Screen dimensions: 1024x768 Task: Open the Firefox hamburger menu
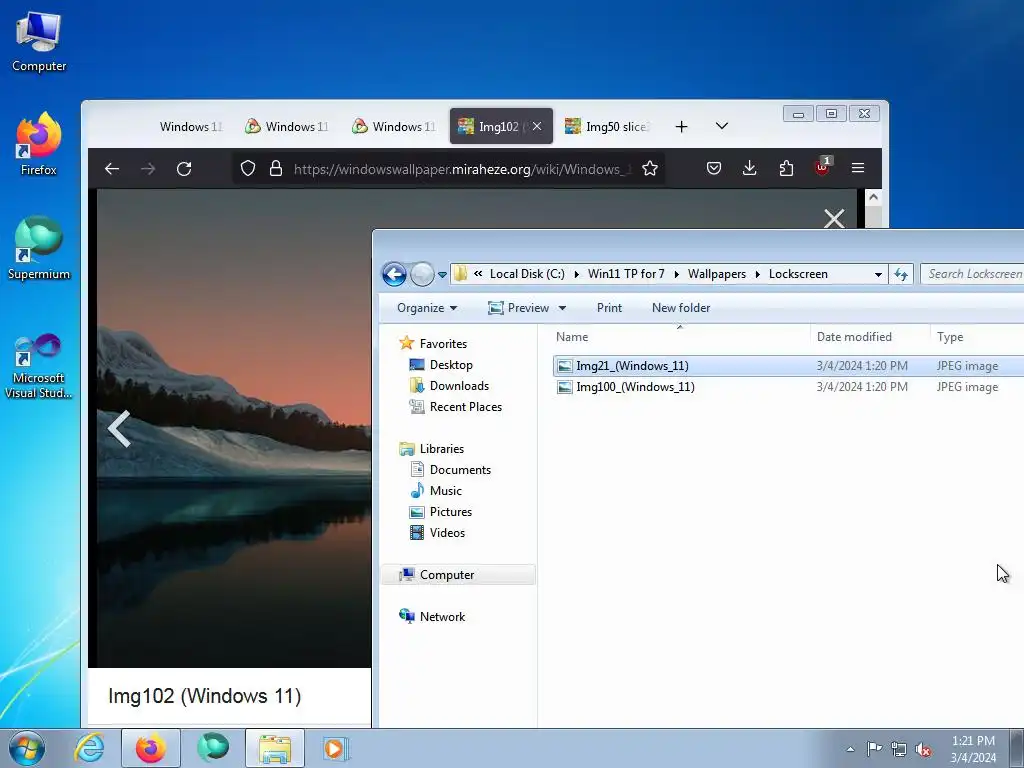[x=858, y=168]
